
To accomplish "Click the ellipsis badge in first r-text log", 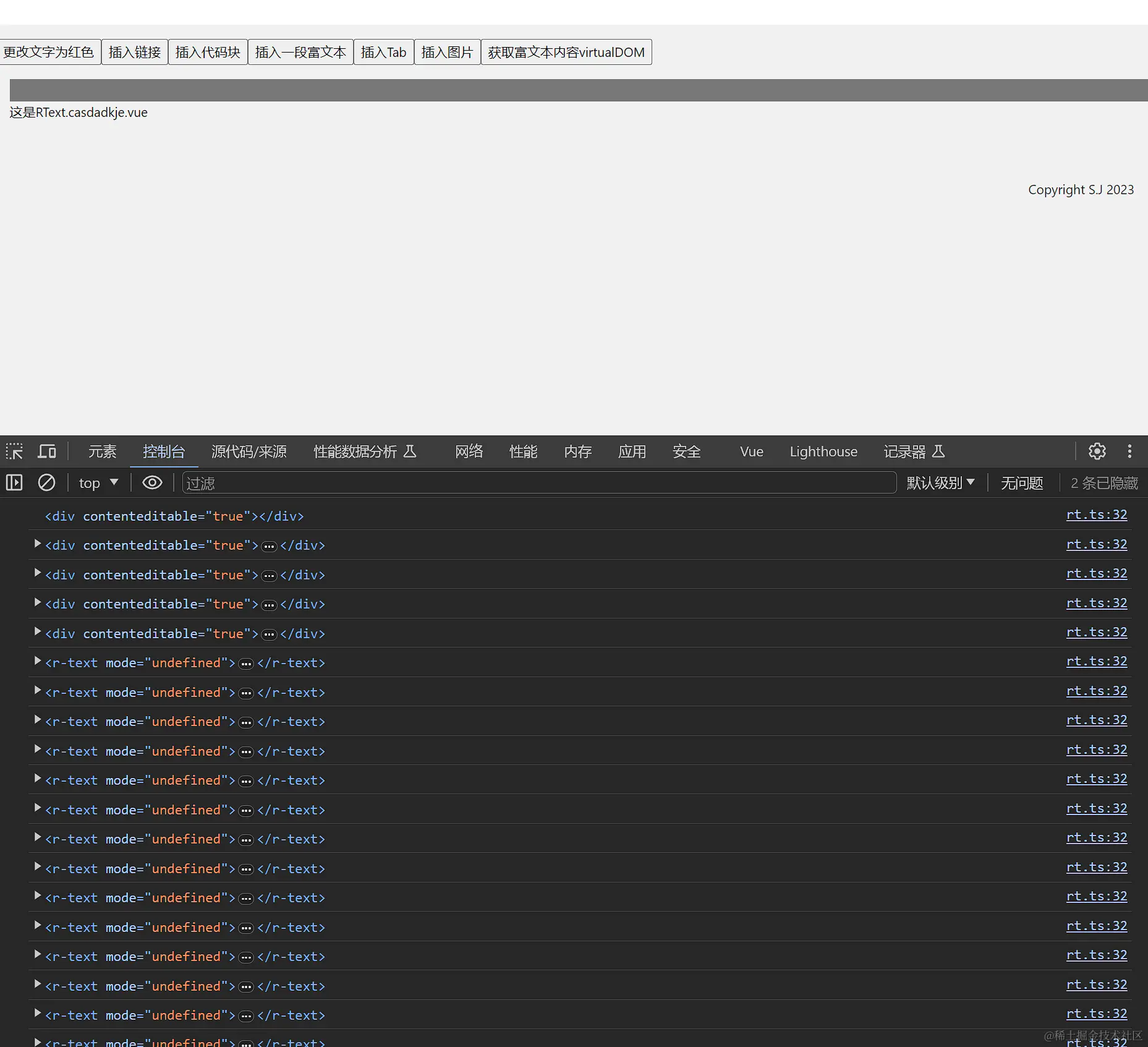I will (246, 664).
